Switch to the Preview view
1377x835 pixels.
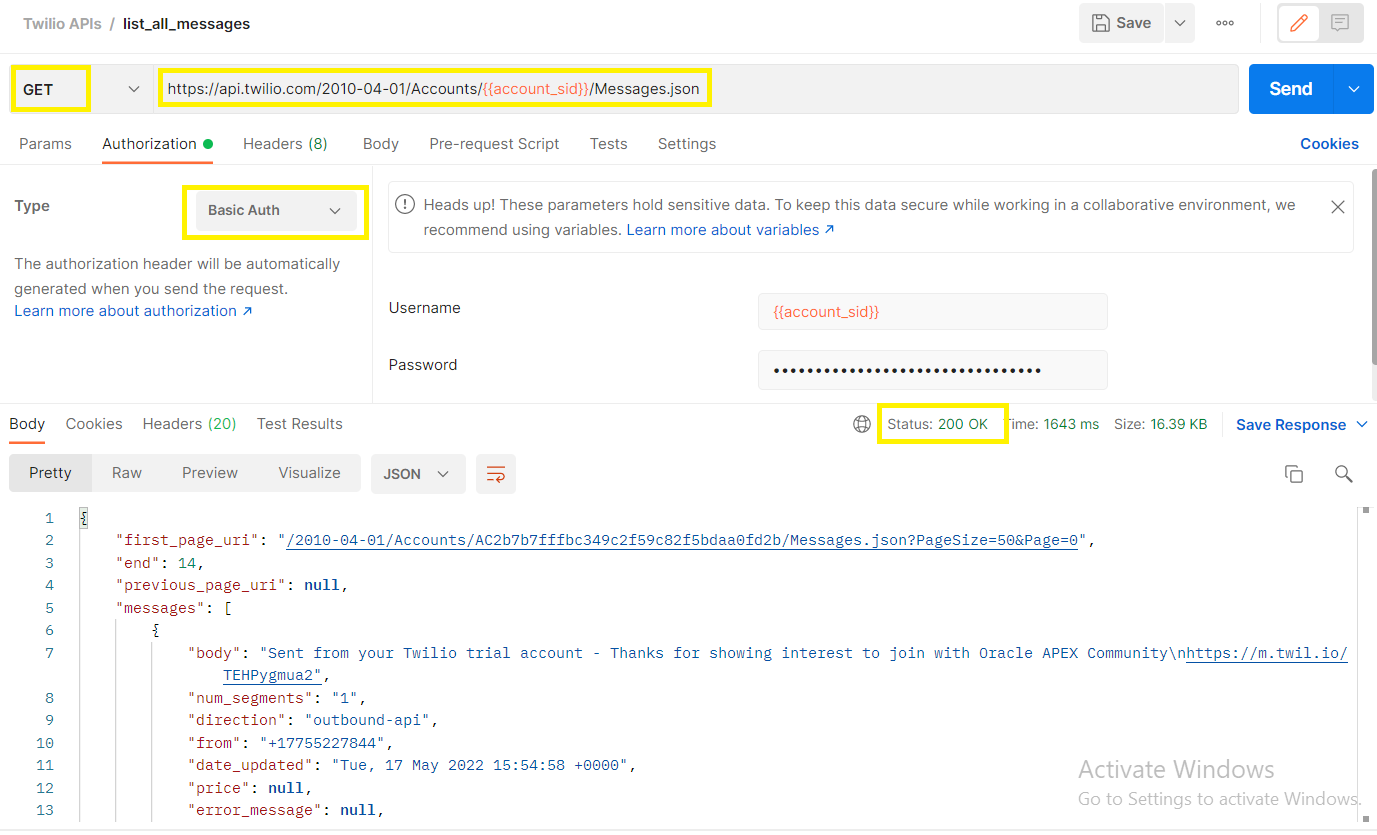[210, 473]
